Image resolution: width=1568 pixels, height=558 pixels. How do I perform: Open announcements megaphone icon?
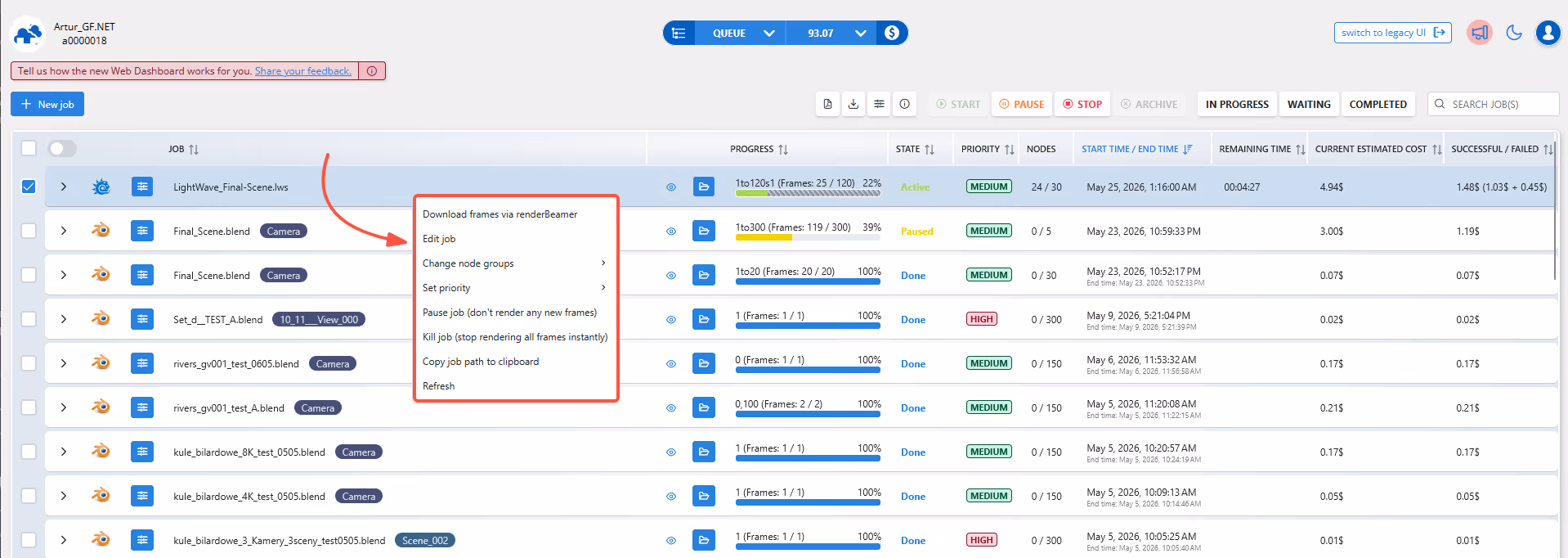(1479, 33)
